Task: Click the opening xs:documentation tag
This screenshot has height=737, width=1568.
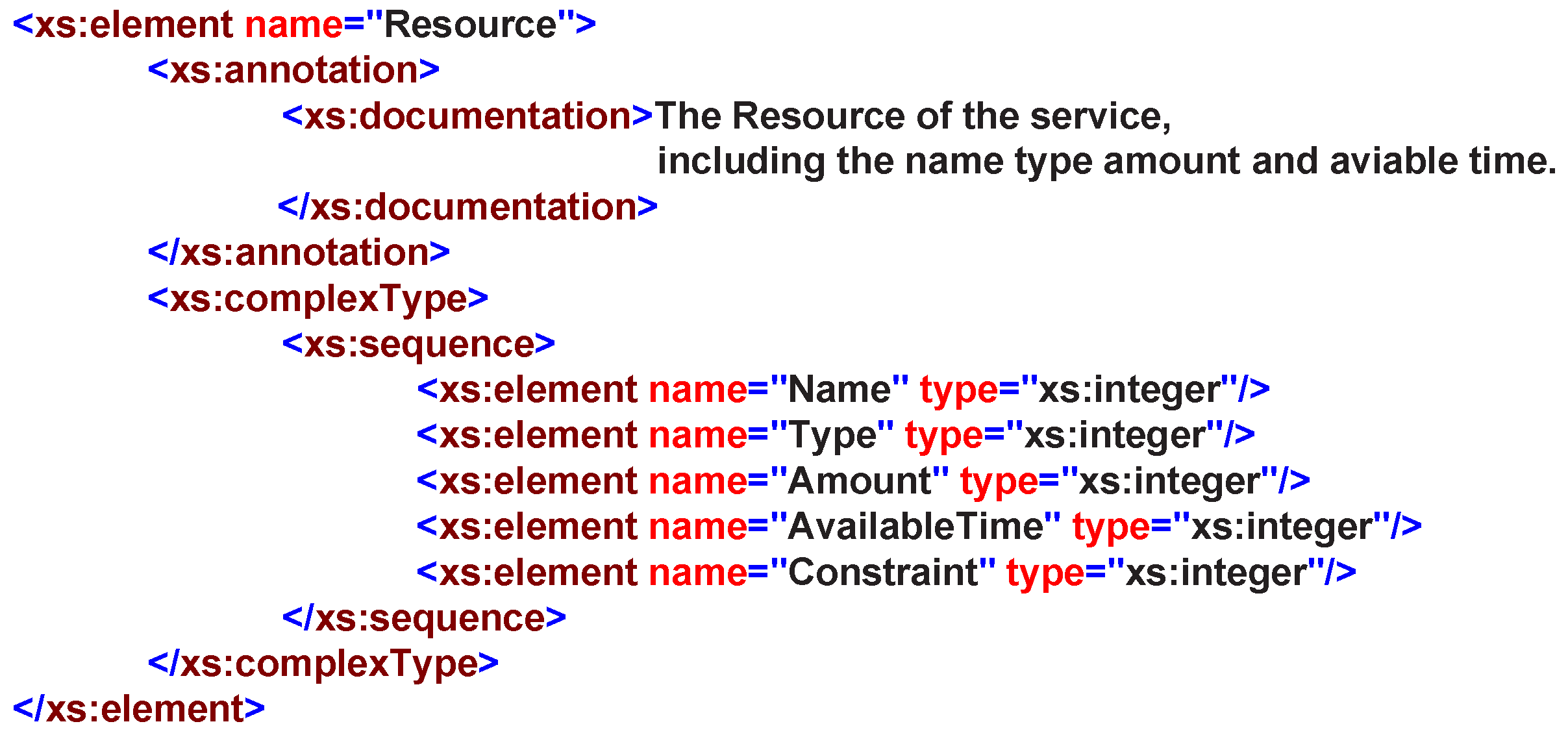Action: (467, 116)
